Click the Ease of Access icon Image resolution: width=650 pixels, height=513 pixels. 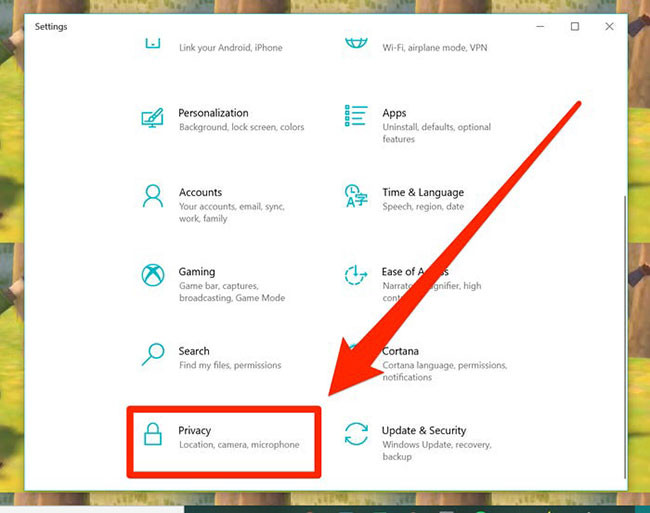356,274
